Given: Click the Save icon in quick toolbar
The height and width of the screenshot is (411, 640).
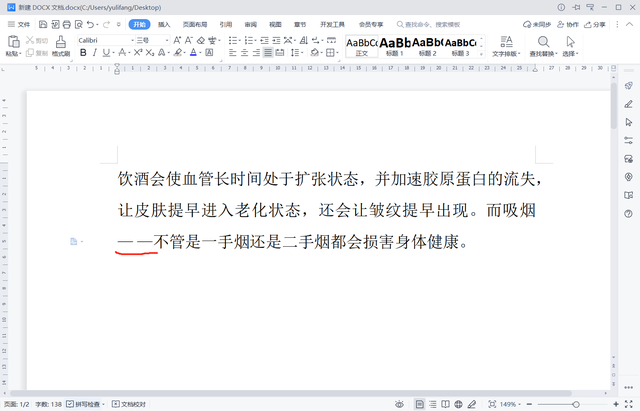Looking at the screenshot, I should pos(43,24).
